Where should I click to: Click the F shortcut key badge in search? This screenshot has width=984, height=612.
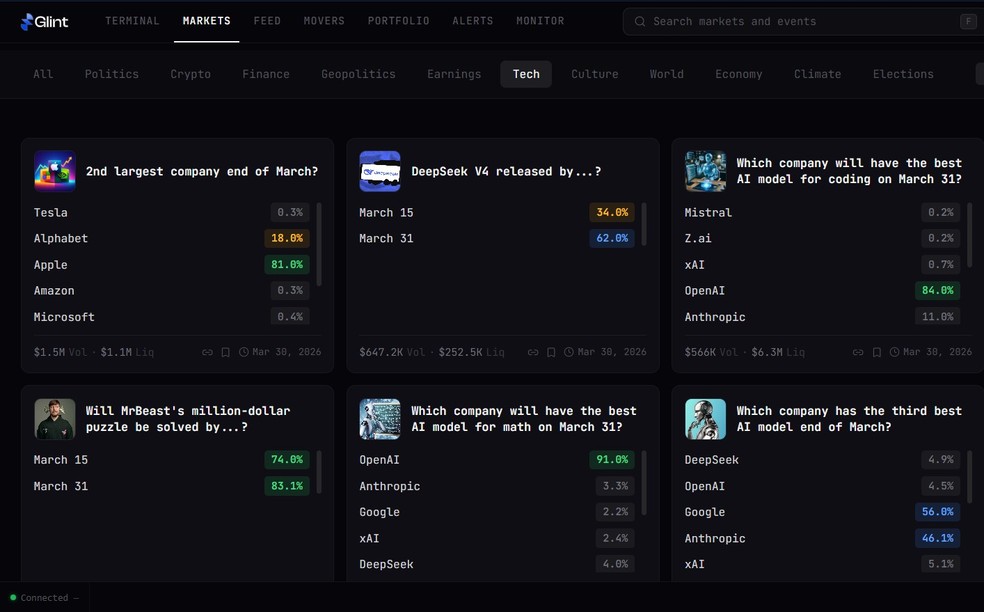(968, 21)
